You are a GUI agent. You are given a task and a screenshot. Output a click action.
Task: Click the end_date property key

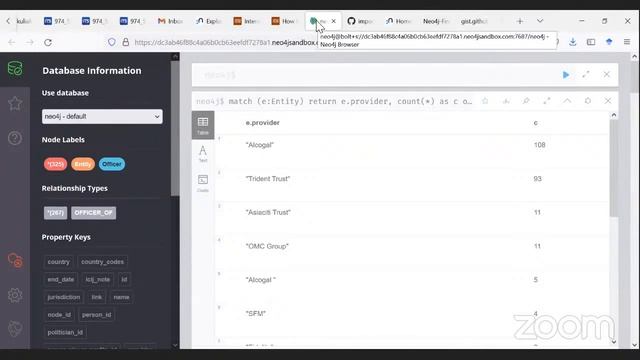click(x=61, y=280)
